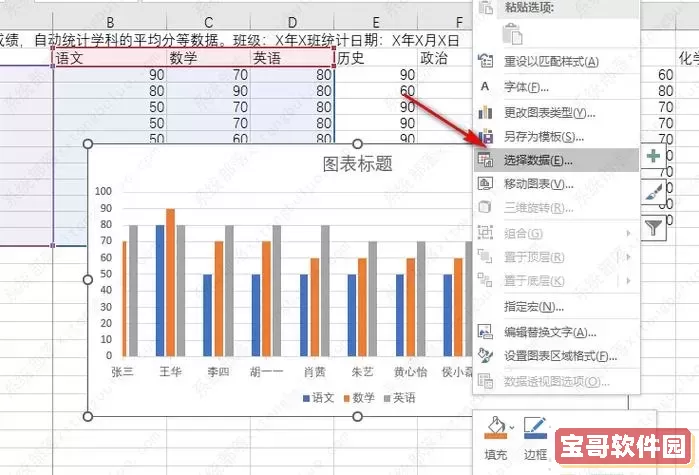
Task: Click the 语文 legend entry
Action: point(318,397)
